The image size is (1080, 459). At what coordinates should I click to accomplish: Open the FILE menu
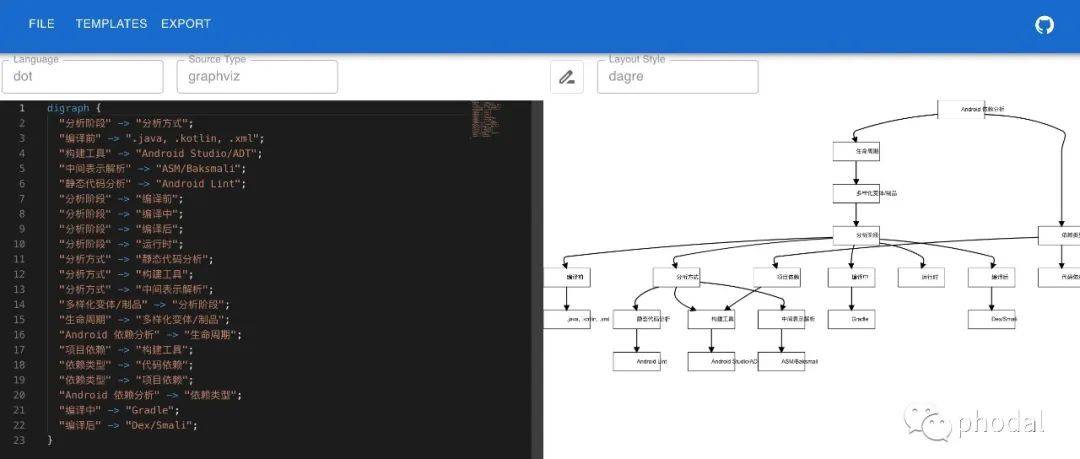coord(42,24)
